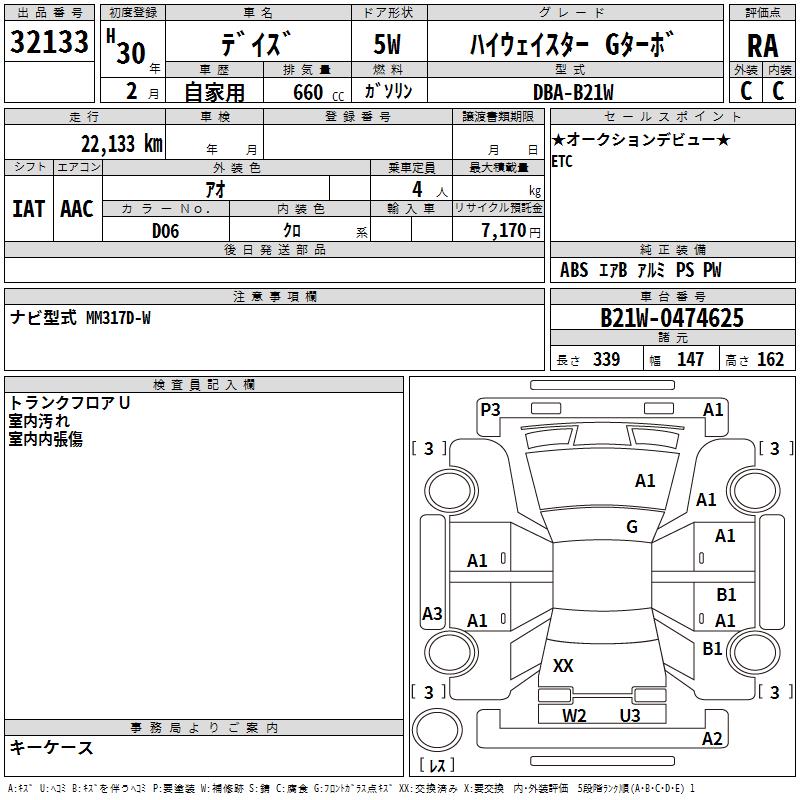Select shift type IAT
800x800 pixels.
pyautogui.click(x=29, y=209)
